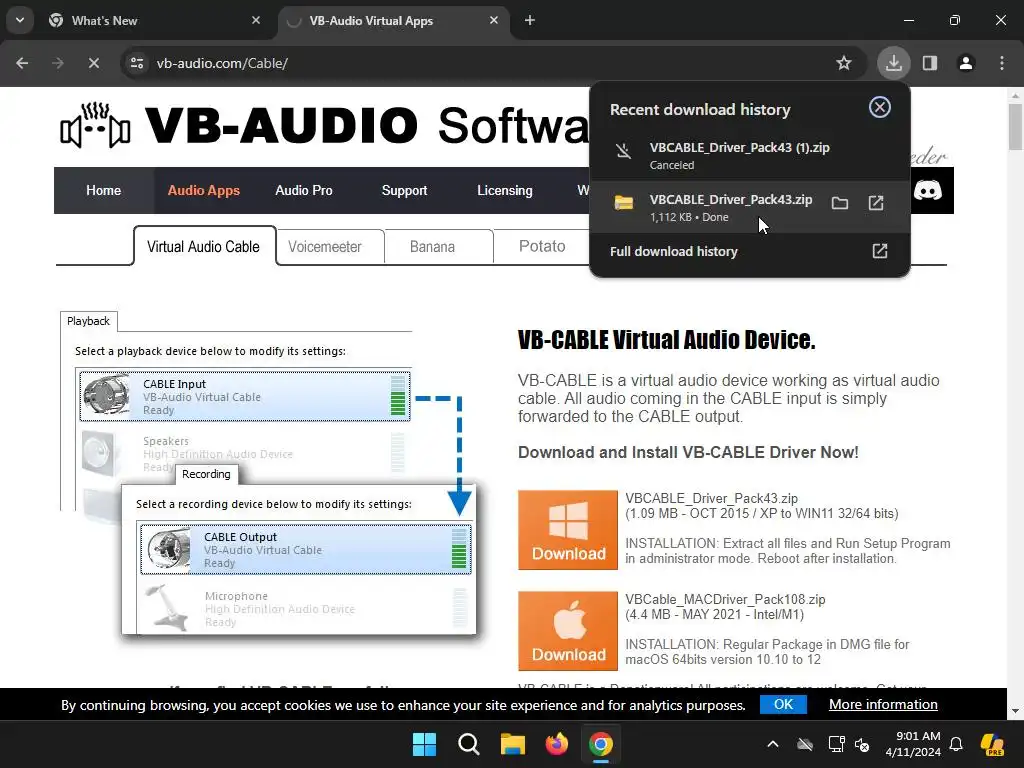The image size is (1024, 768).
Task: Select the VB-Audio Virtual Apps tab
Action: pyautogui.click(x=394, y=20)
